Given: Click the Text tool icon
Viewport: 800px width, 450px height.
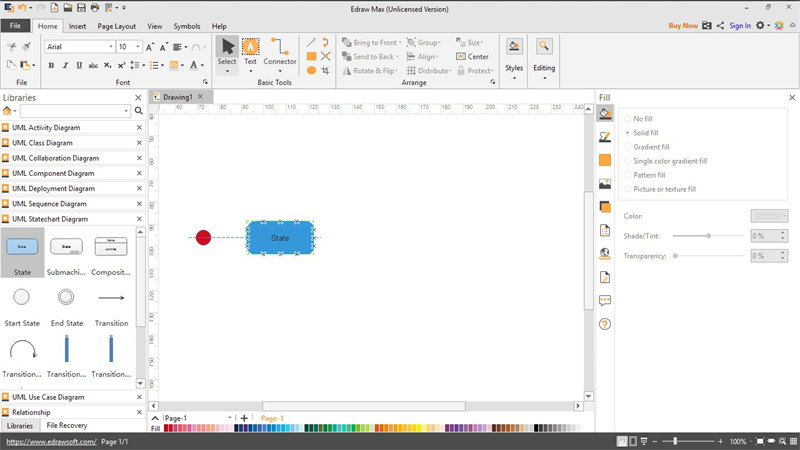Looking at the screenshot, I should (x=250, y=47).
